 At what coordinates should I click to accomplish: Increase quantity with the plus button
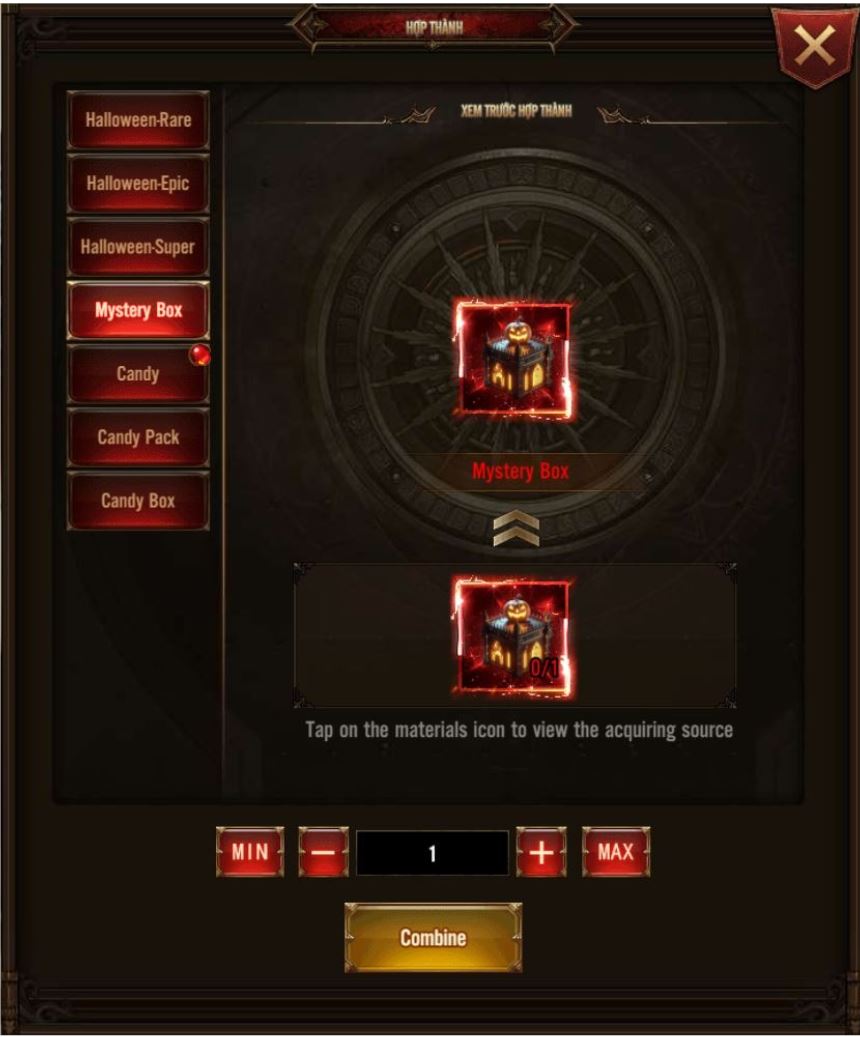click(541, 852)
